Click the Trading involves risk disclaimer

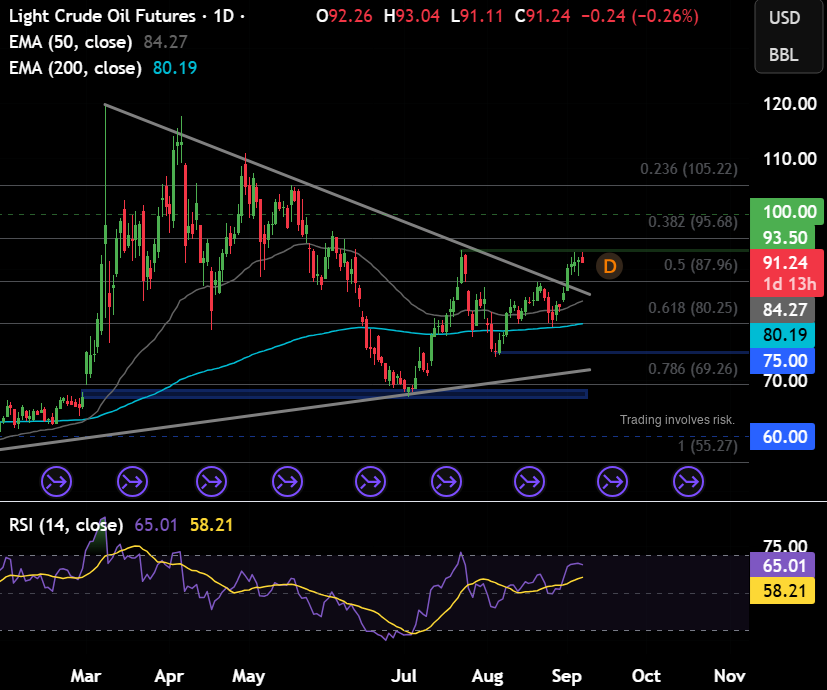(677, 420)
